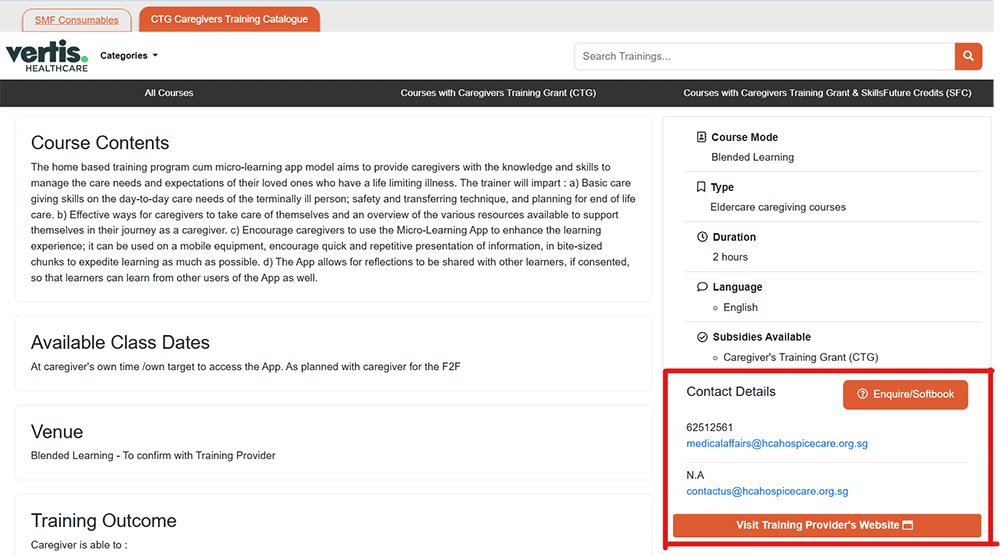Click the Subsidies Available badge icon
Screen dimensions: 1000x555
[701, 337]
